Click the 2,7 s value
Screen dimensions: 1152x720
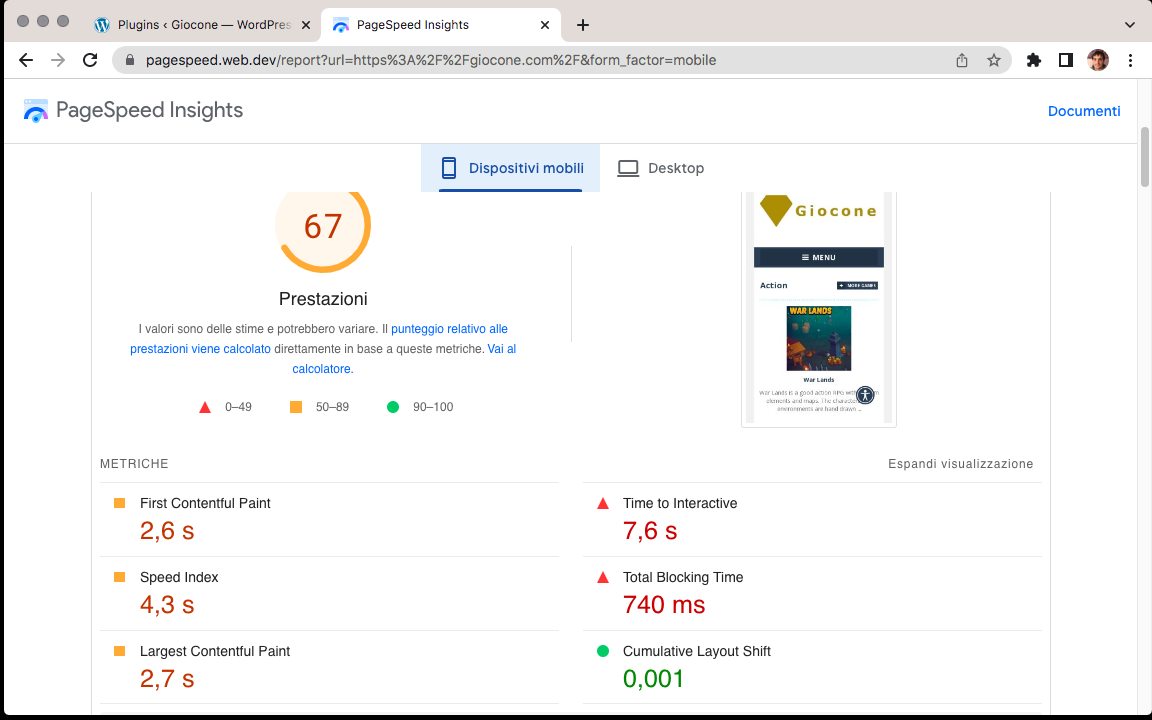[167, 678]
